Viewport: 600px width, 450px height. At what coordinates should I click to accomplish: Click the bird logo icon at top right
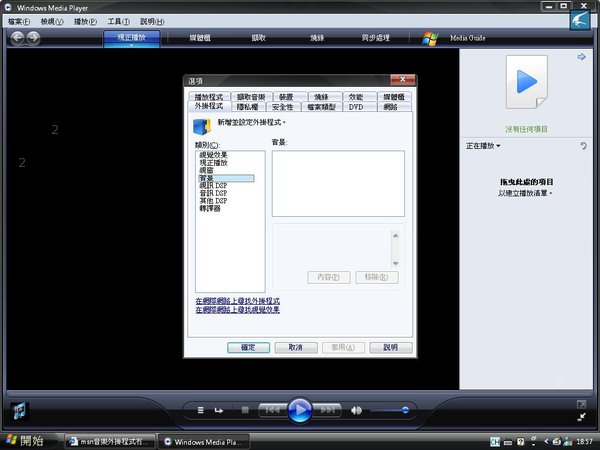tap(580, 20)
